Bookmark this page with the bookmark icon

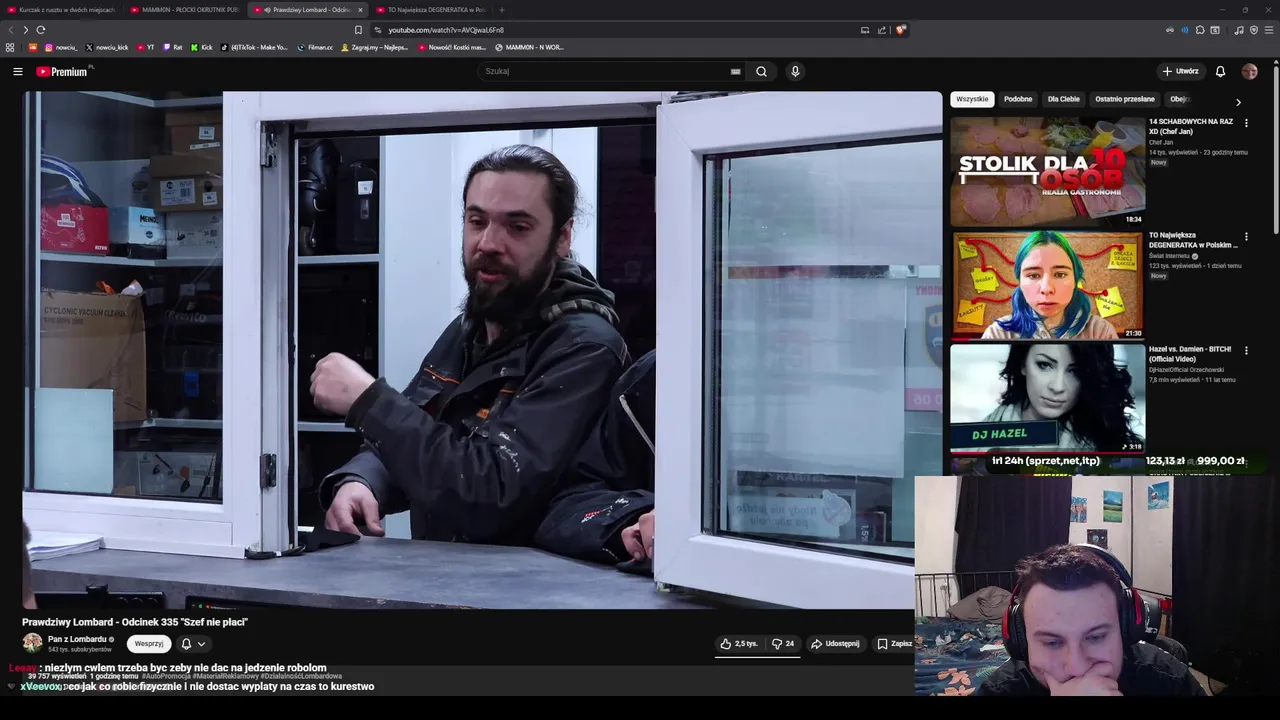pyautogui.click(x=358, y=30)
